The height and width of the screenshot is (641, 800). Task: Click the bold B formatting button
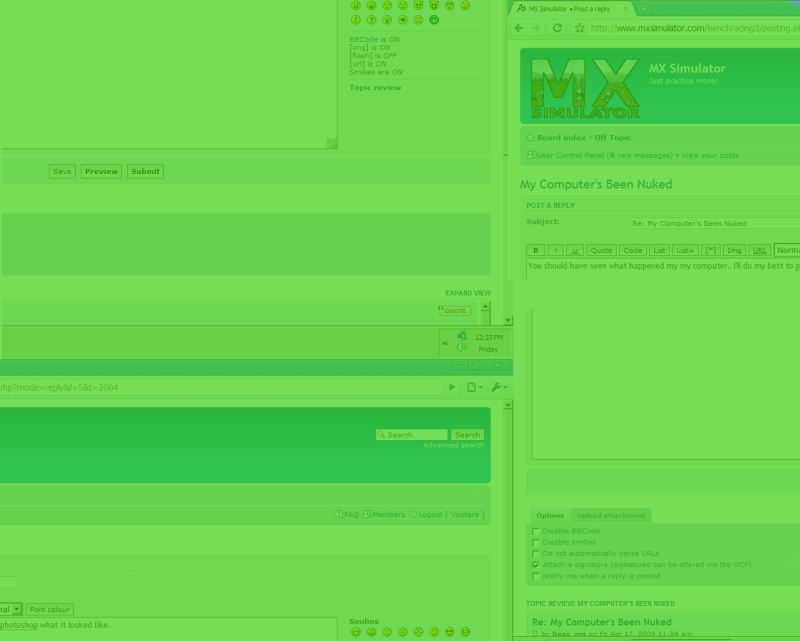(536, 250)
